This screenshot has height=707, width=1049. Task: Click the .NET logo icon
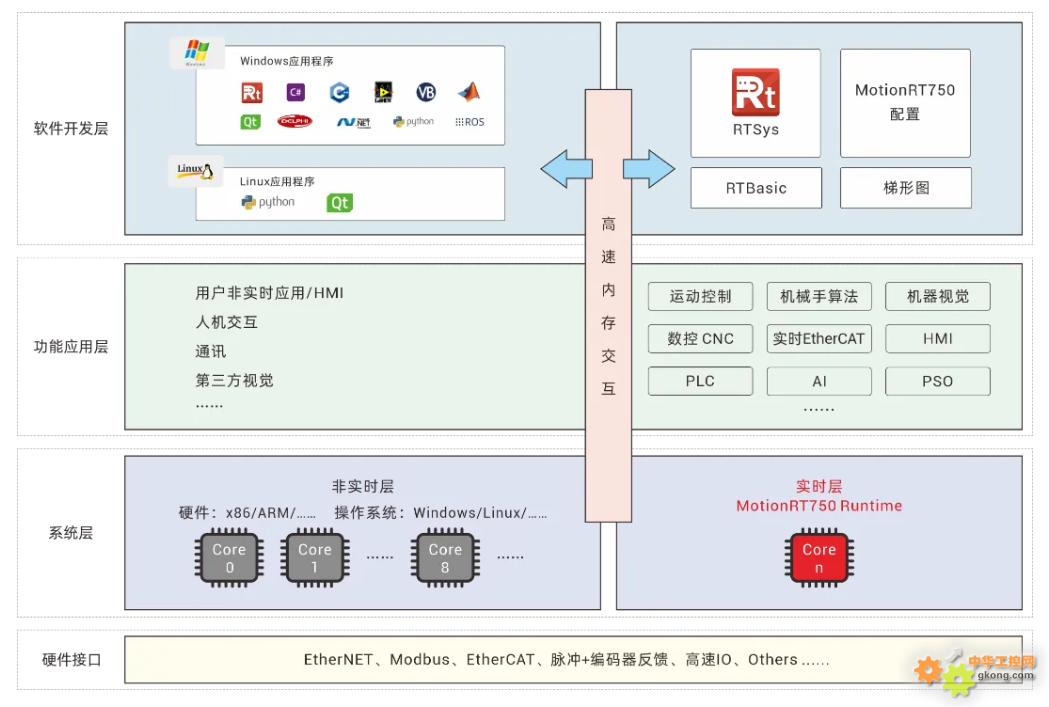[x=354, y=122]
